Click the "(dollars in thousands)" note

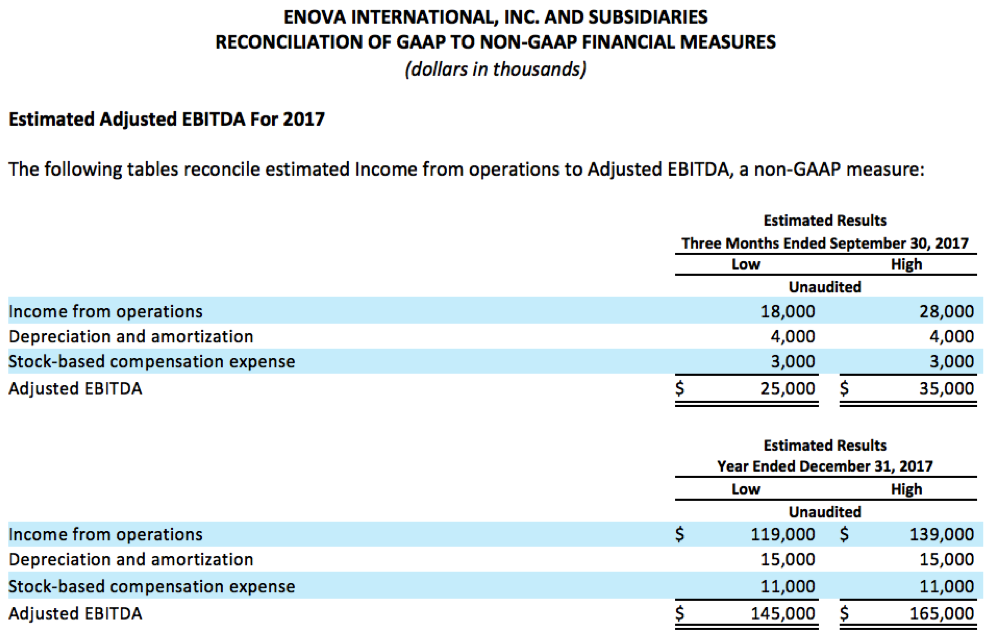[x=495, y=68]
